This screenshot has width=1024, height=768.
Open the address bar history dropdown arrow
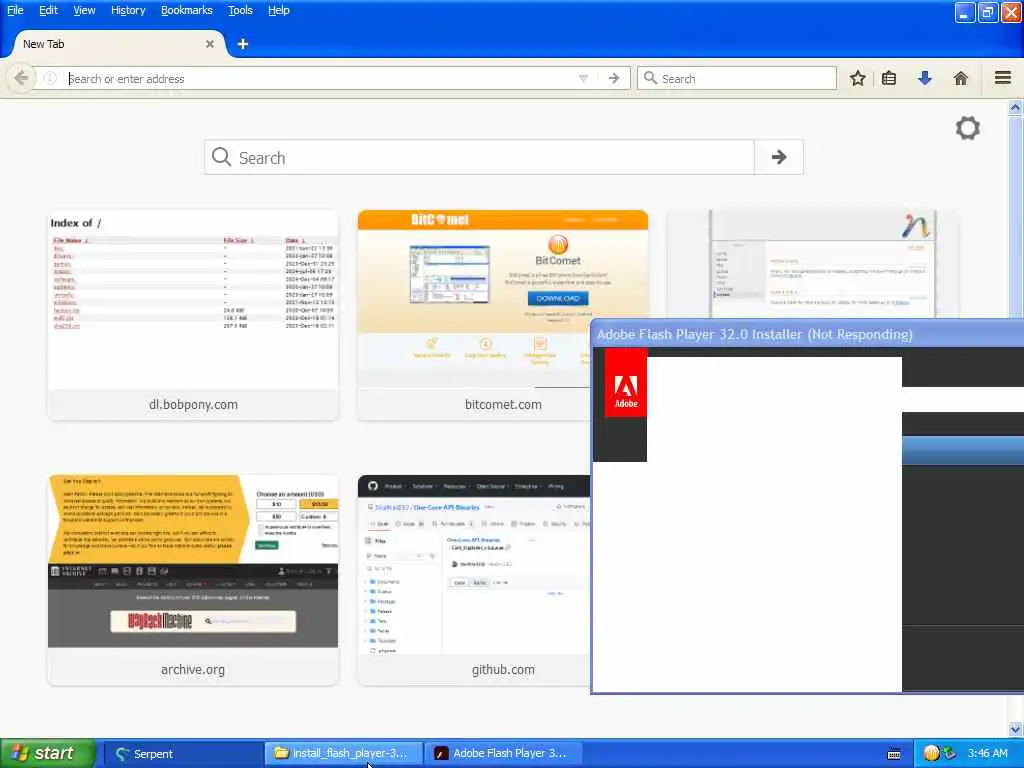(583, 78)
